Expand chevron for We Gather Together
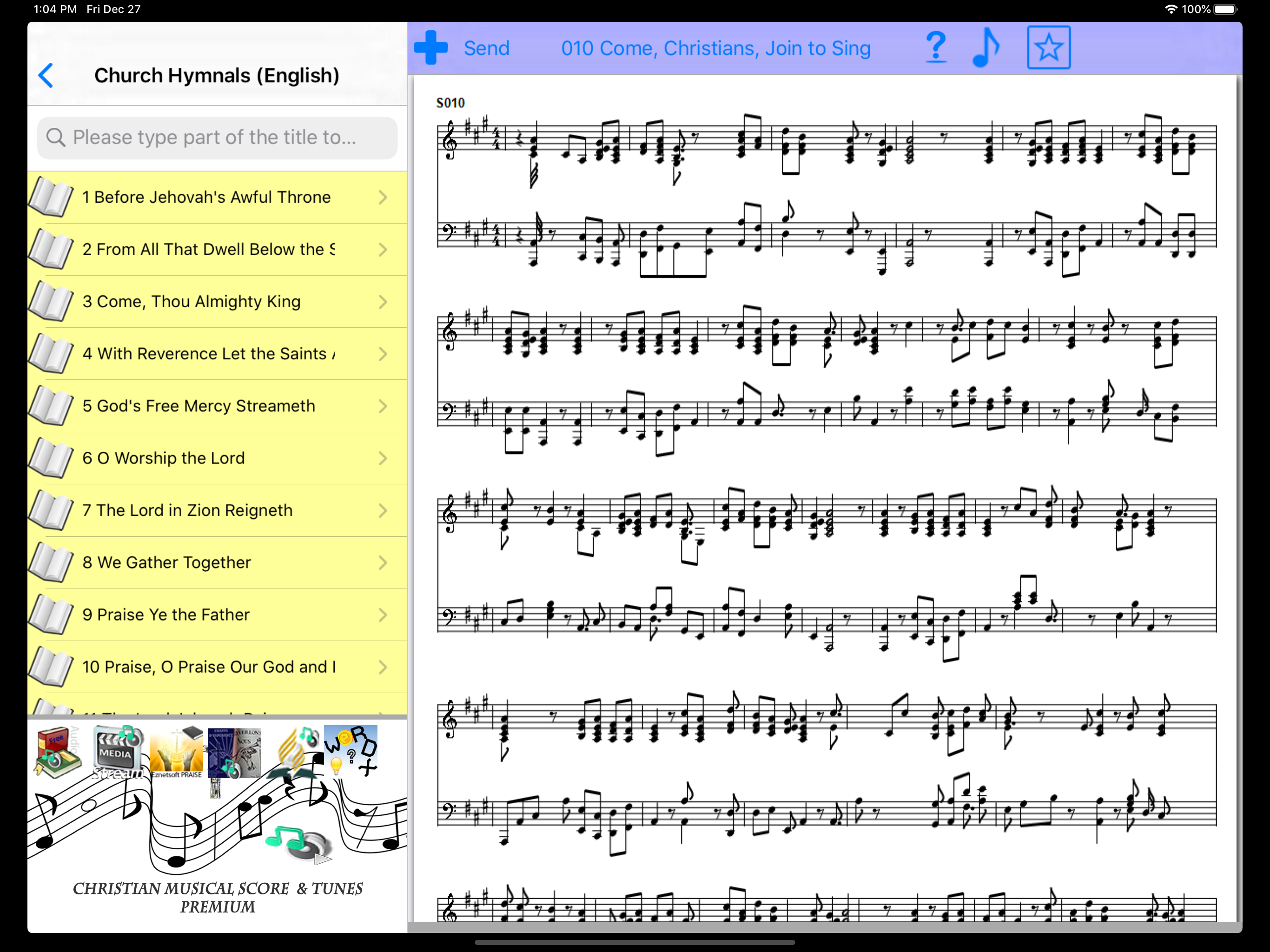This screenshot has height=952, width=1270. pos(383,563)
